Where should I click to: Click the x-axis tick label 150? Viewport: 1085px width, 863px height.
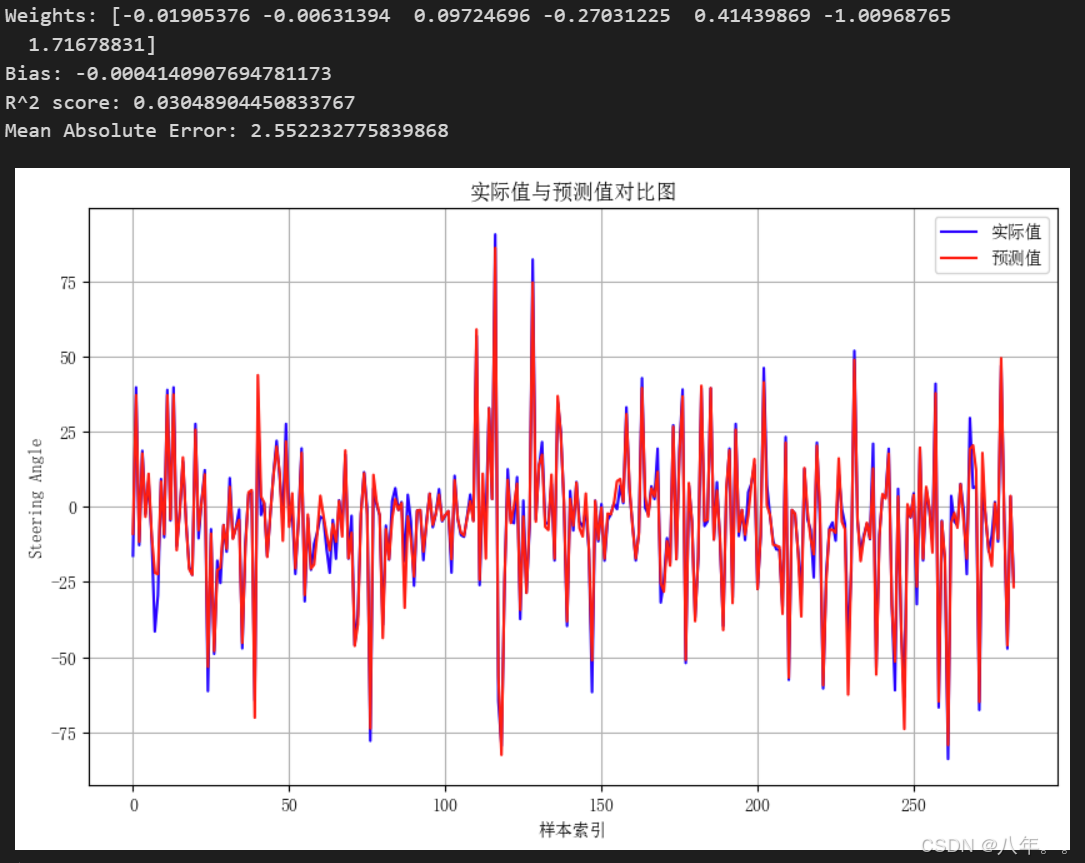click(601, 806)
